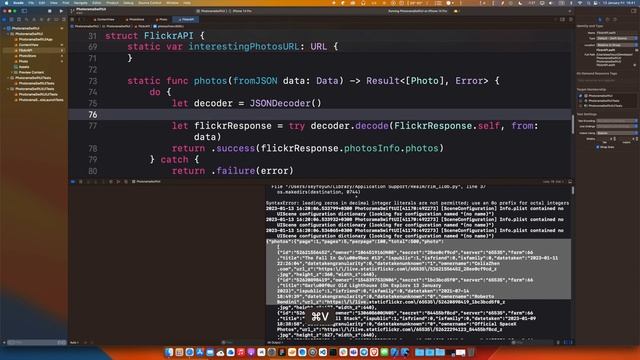Expand the Preview Content folder
Image resolution: width=640 pixels, height=360 pixels.
tap(12, 72)
